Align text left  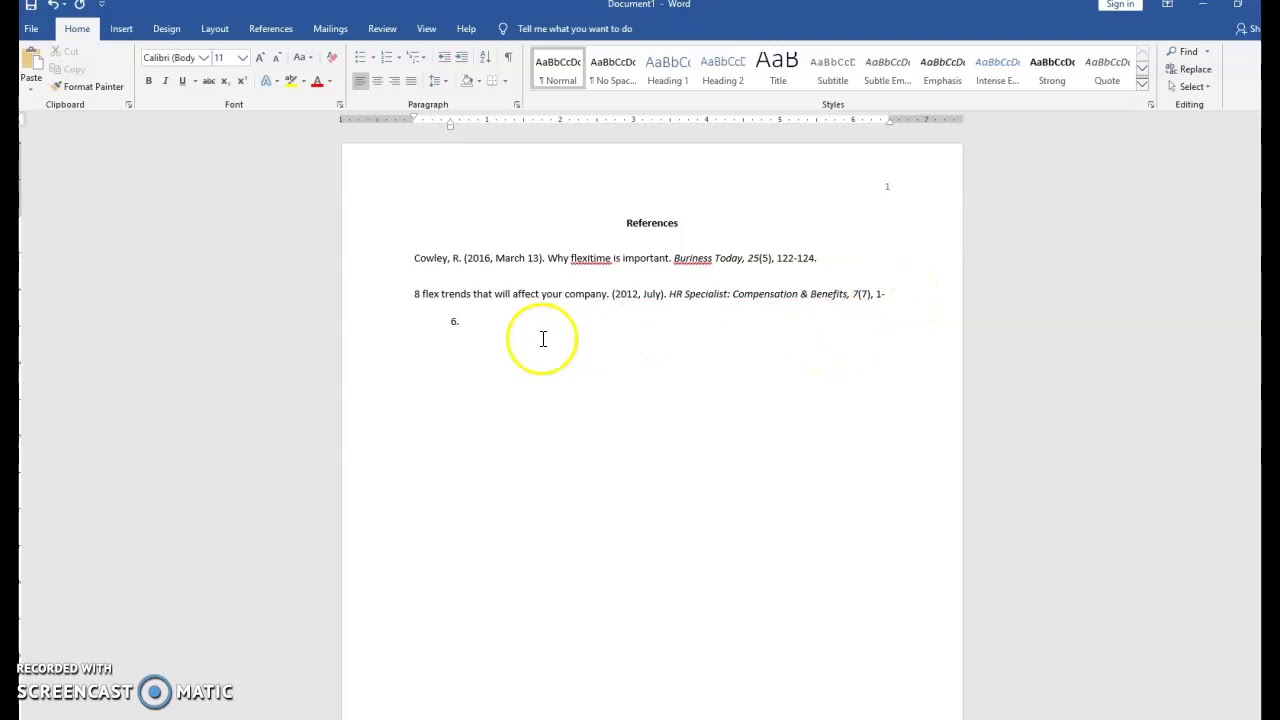pos(360,81)
